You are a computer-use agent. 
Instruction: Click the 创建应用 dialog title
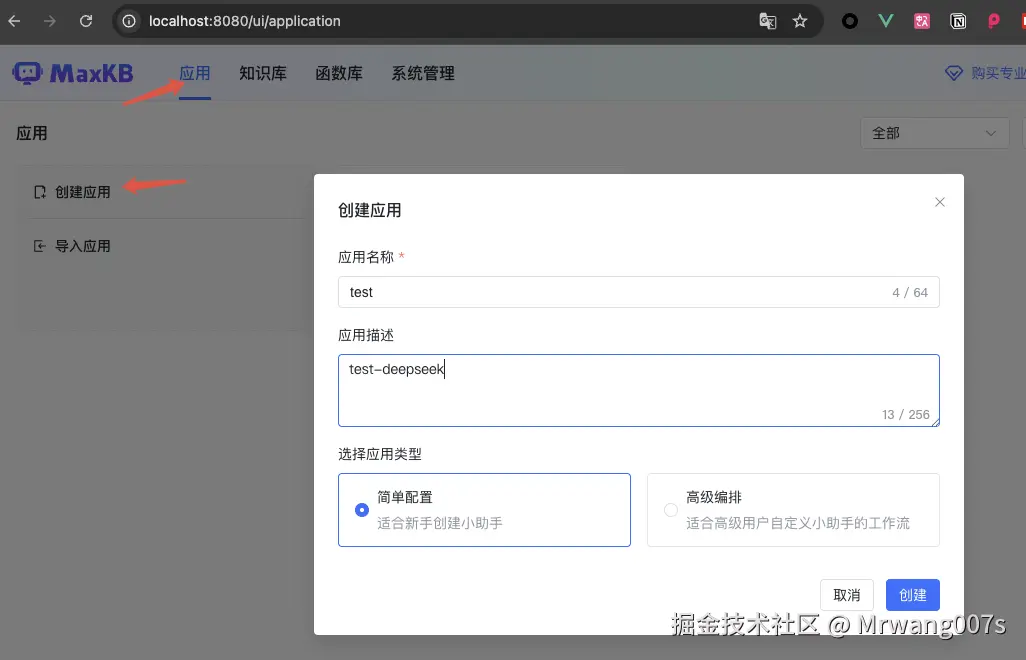pos(370,210)
